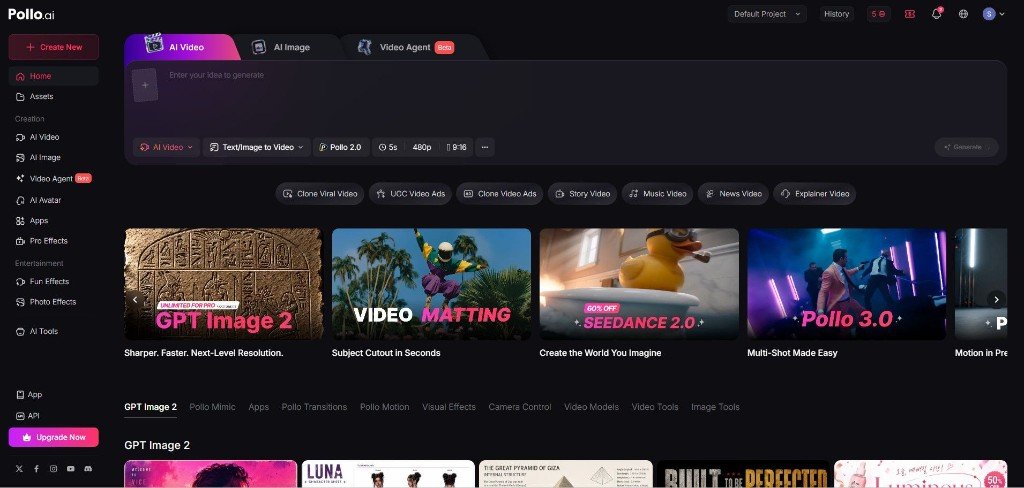This screenshot has height=488, width=1024.
Task: Choose the Story Video chip
Action: tap(583, 194)
